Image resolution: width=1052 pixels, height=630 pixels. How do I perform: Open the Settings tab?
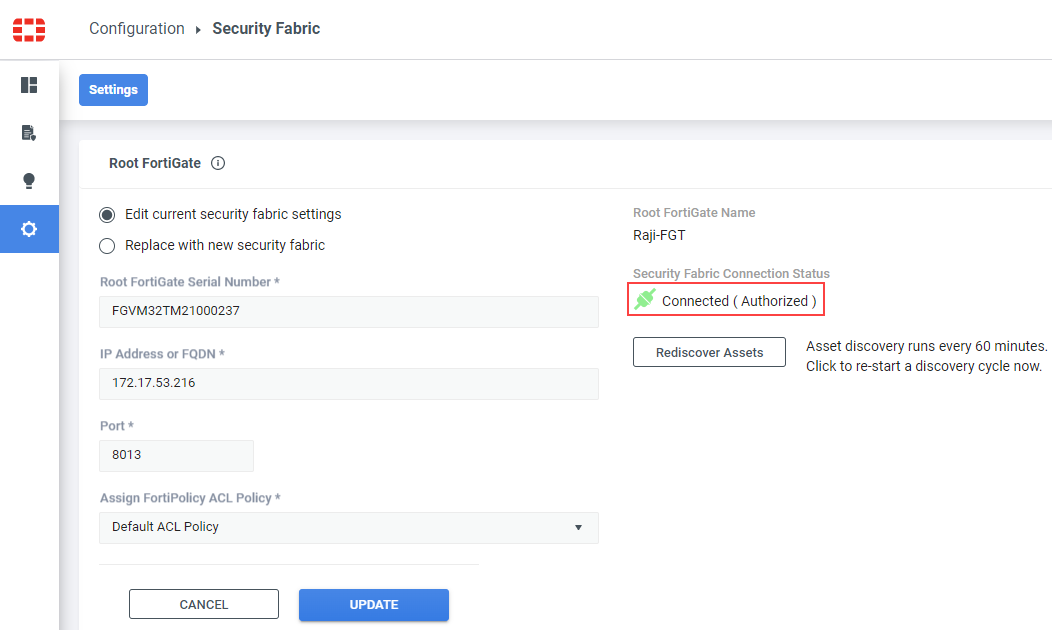pyautogui.click(x=113, y=90)
